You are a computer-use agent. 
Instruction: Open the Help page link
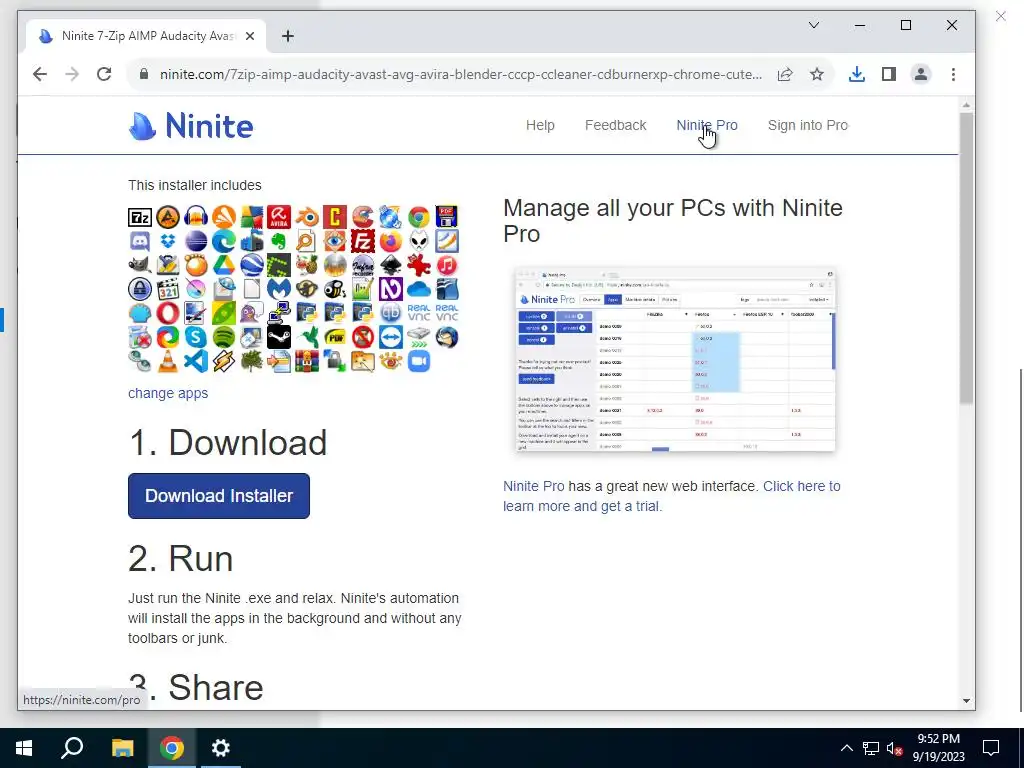point(540,125)
